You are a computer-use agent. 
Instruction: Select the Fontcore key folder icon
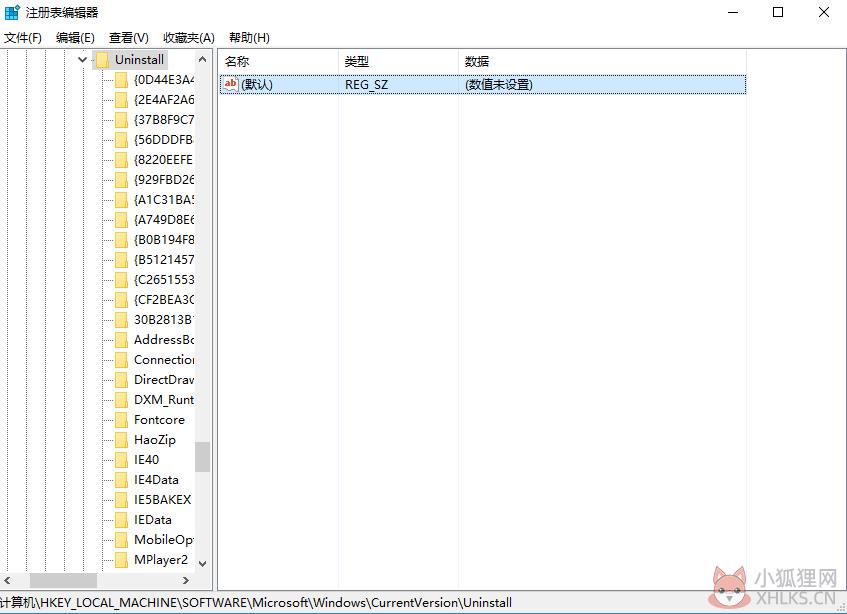[x=122, y=420]
